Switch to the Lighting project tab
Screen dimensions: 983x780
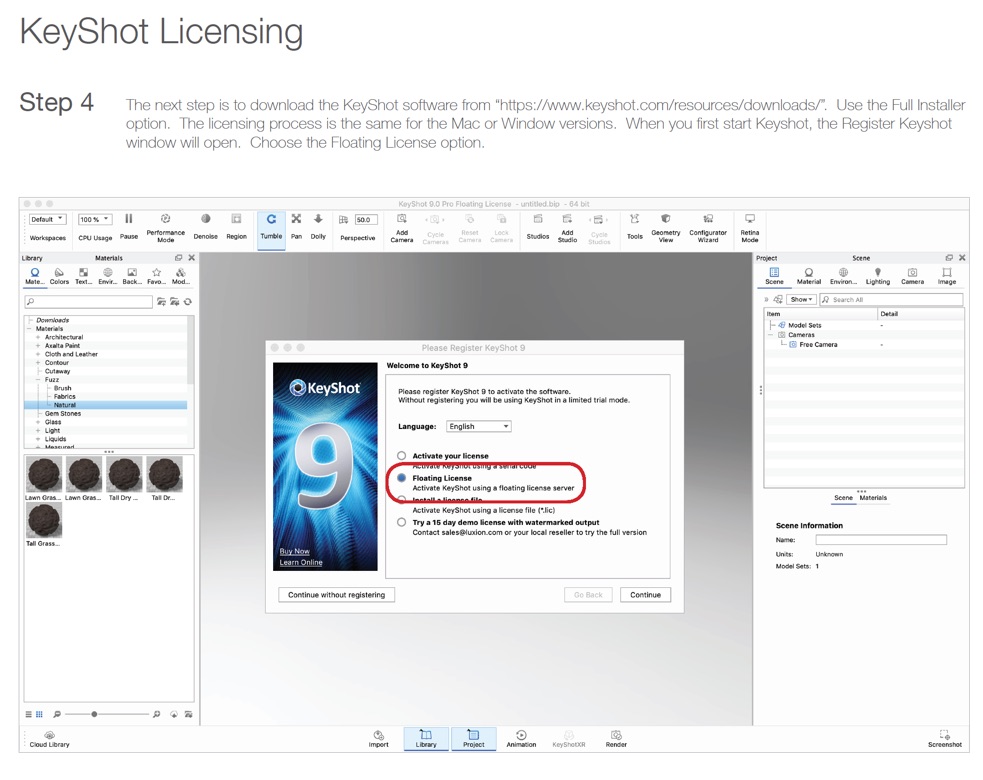878,276
